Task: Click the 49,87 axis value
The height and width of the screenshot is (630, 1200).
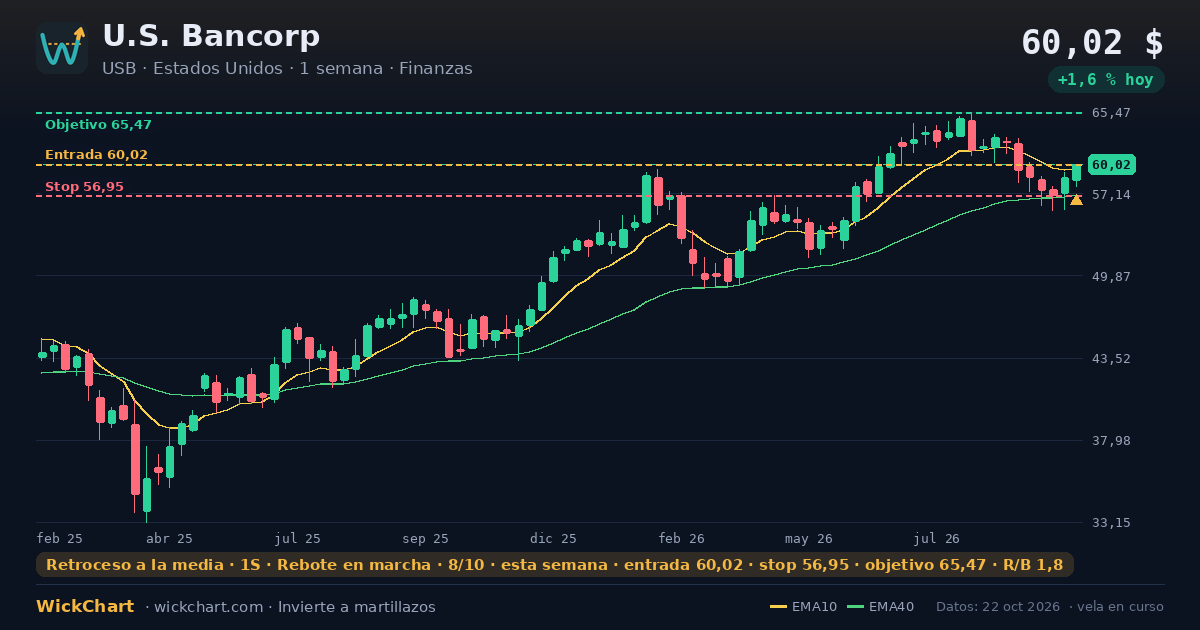Action: point(1111,276)
